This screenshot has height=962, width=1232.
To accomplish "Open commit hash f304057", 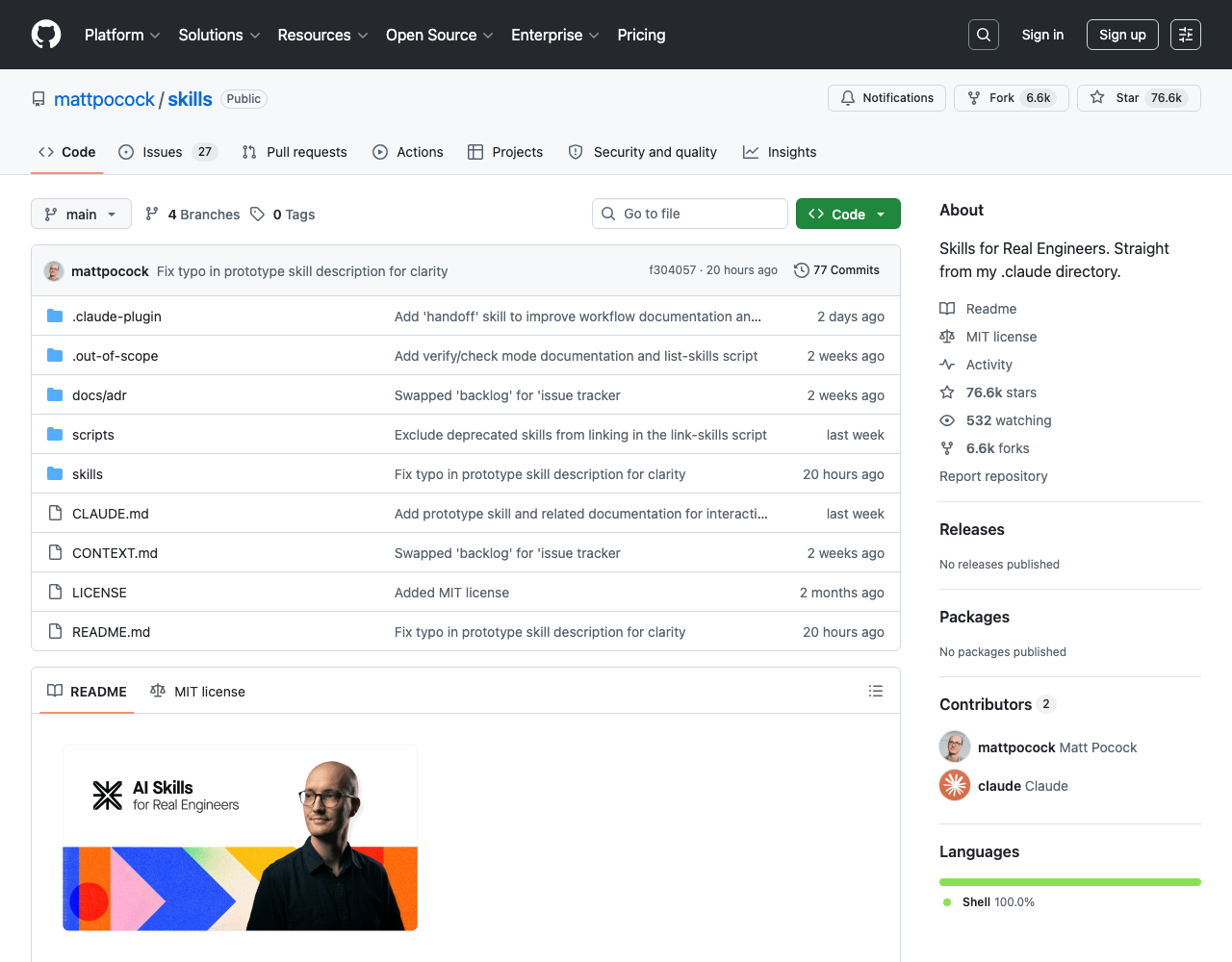I will click(x=672, y=270).
